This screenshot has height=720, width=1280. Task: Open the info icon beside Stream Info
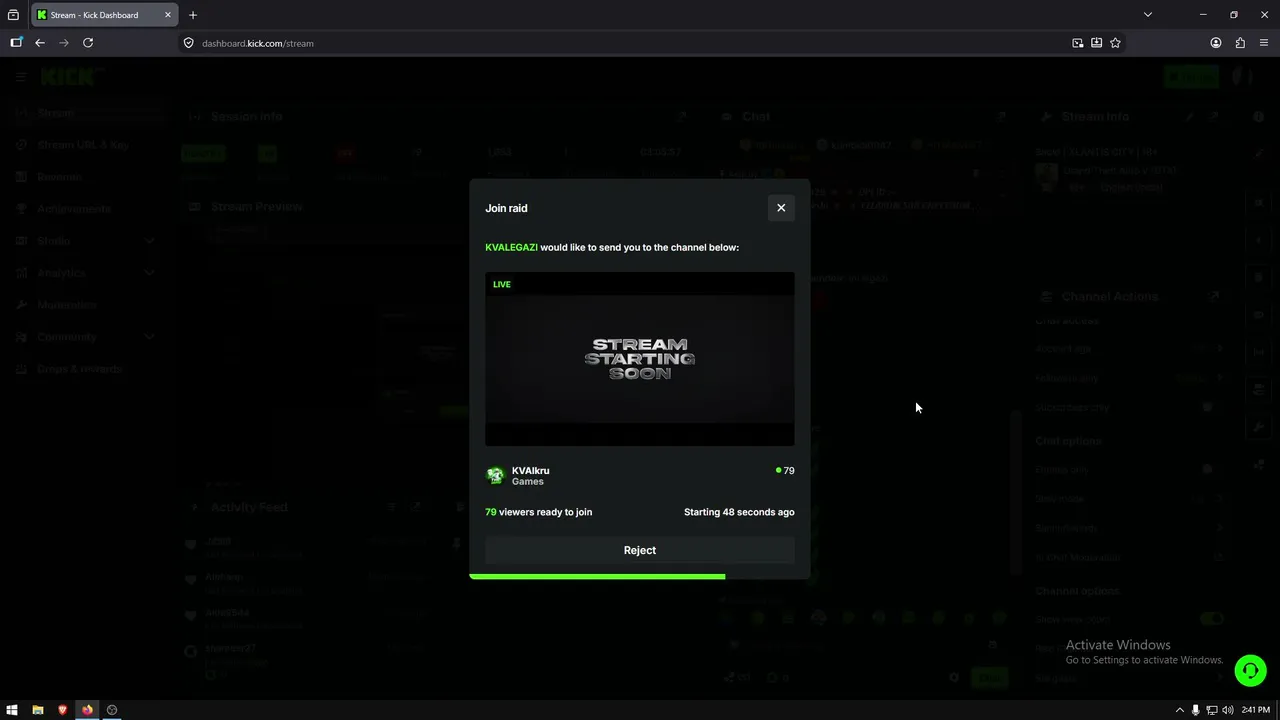[x=1258, y=117]
